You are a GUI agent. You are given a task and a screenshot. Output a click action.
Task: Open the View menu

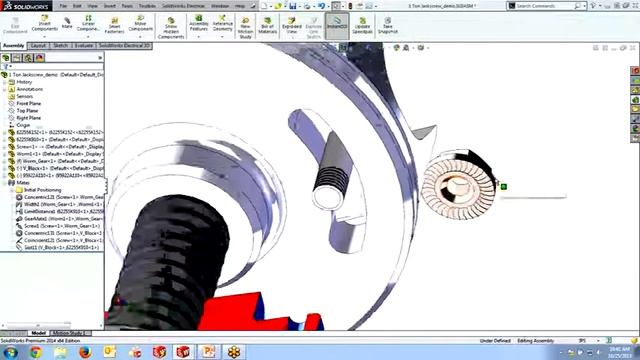tap(93, 6)
